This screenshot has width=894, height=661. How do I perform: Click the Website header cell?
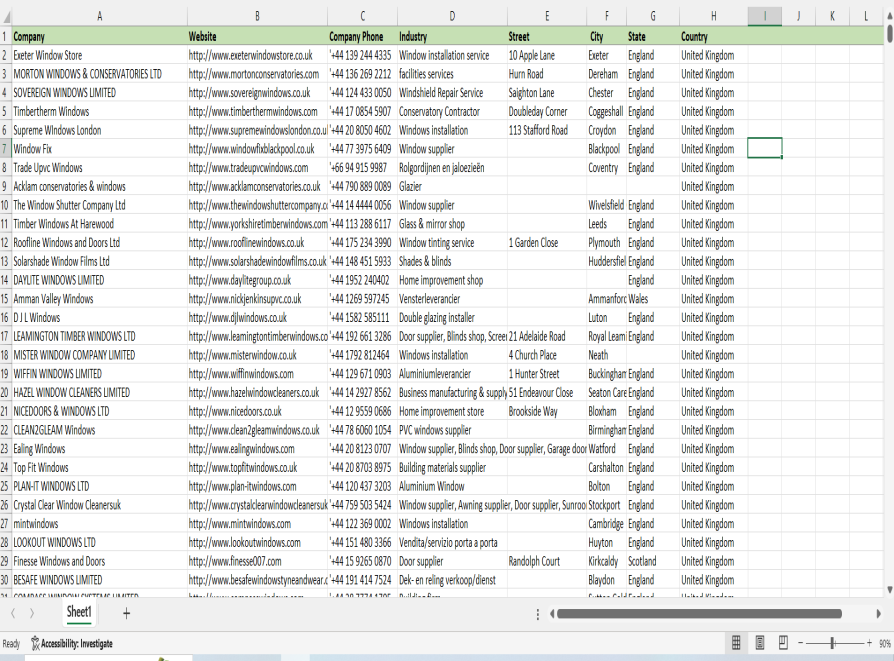click(x=257, y=37)
